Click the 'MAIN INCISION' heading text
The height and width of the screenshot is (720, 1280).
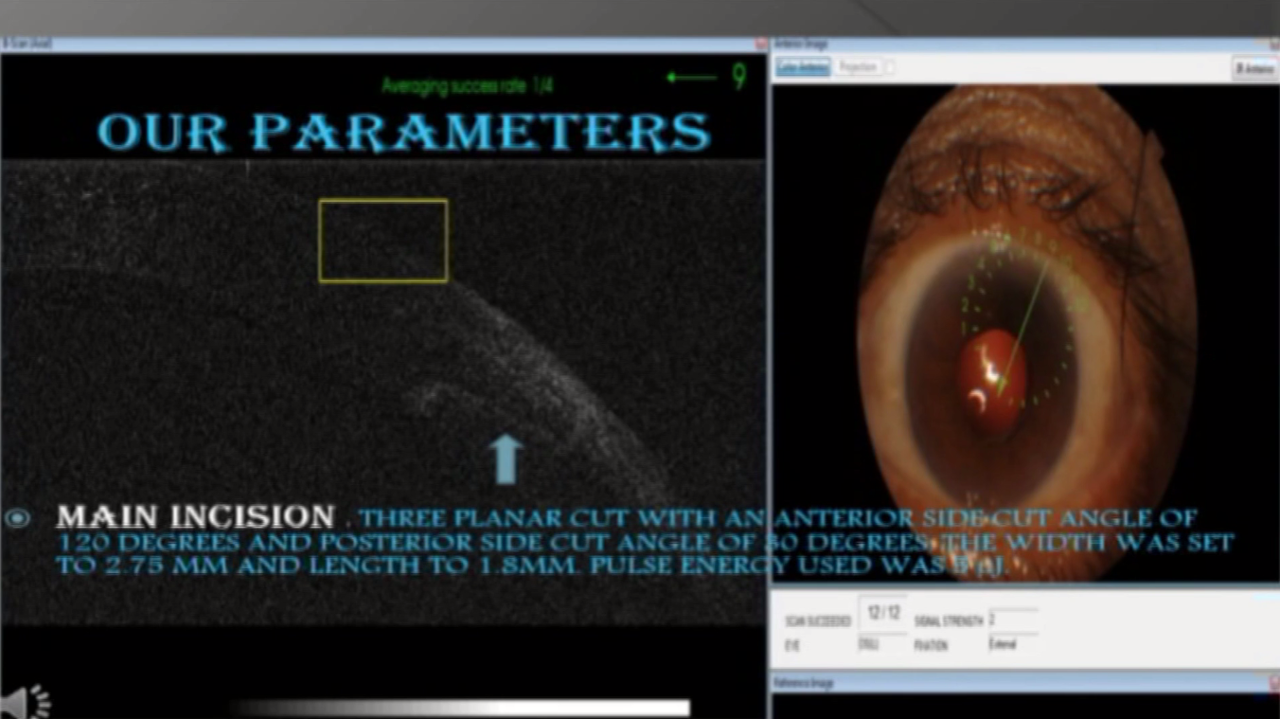point(195,517)
